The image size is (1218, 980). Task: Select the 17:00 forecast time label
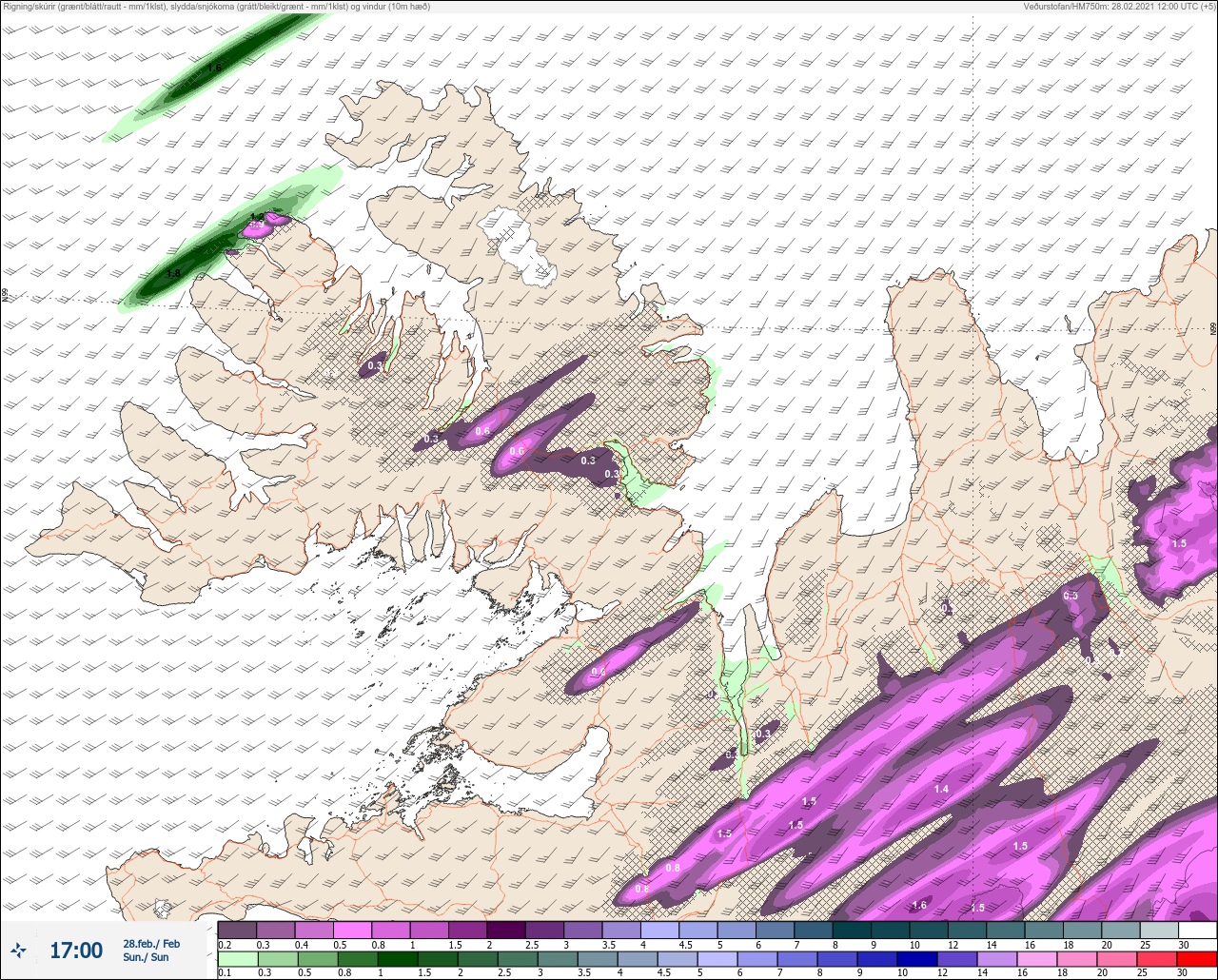(x=76, y=951)
